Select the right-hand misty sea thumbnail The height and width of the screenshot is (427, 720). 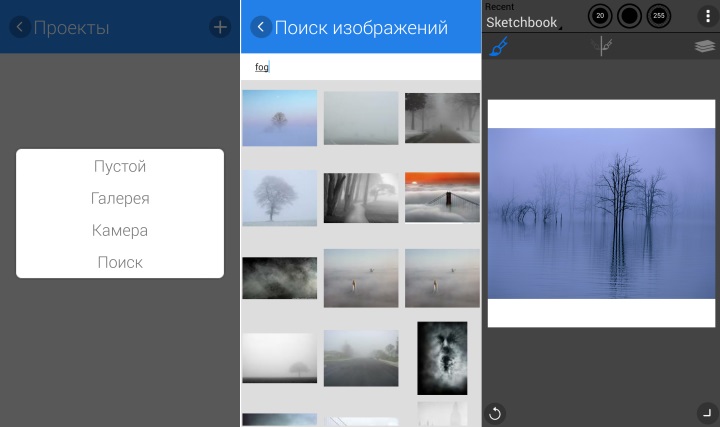click(442, 278)
